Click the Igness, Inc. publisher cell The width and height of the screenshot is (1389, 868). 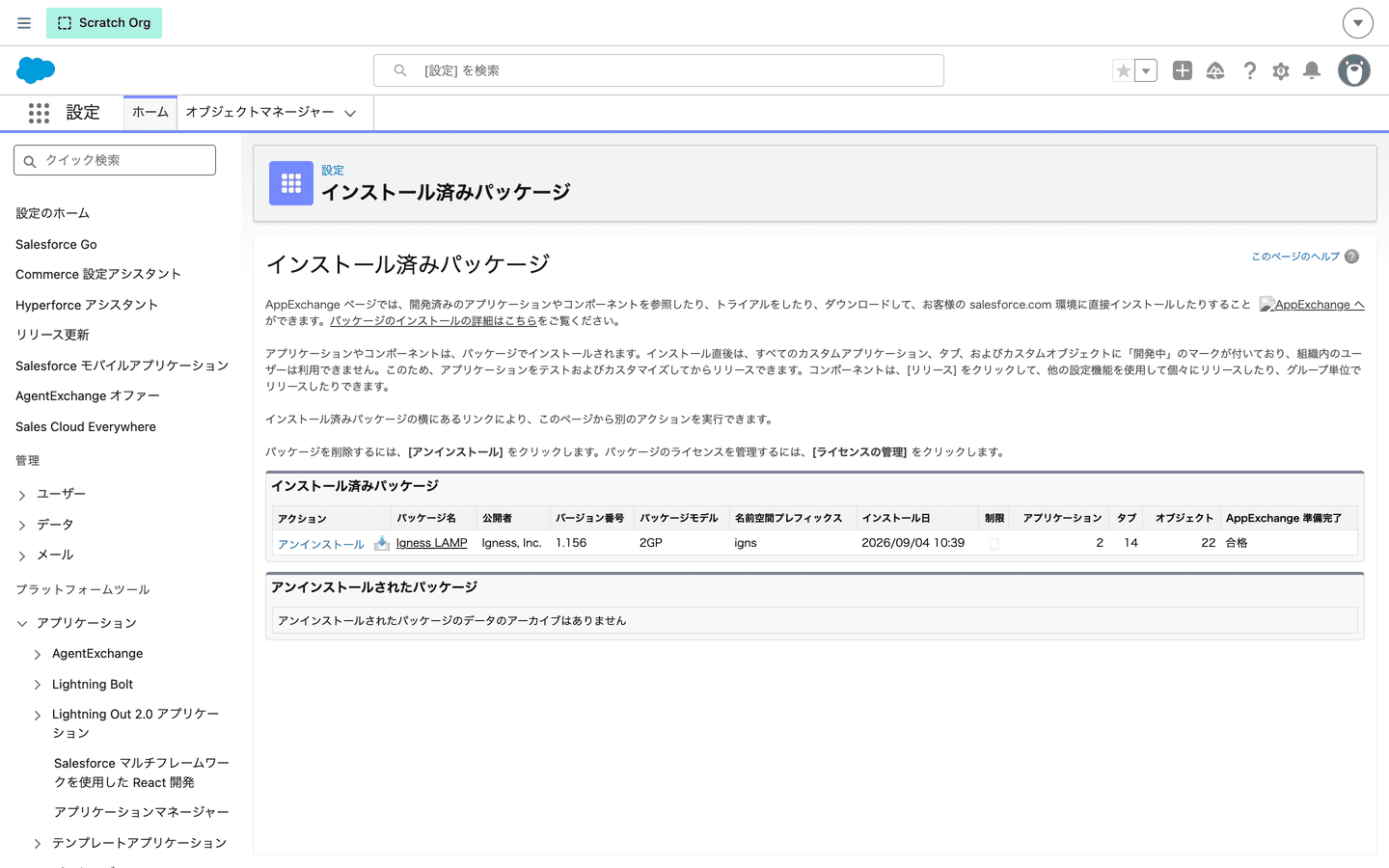pos(512,543)
